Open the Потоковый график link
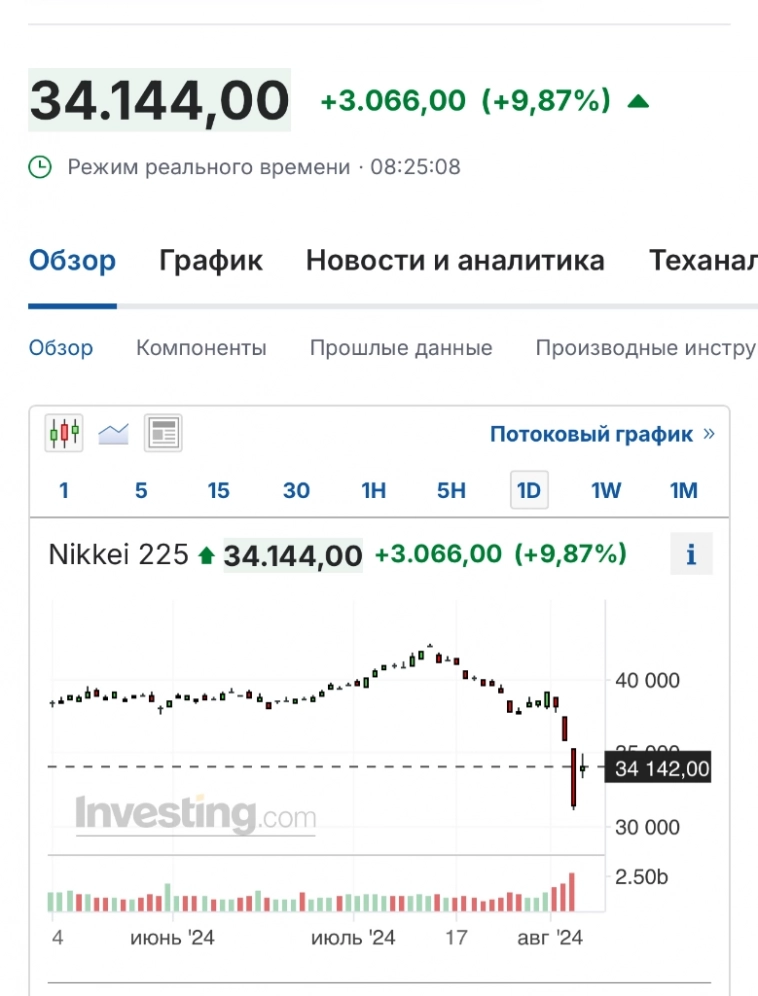 591,434
